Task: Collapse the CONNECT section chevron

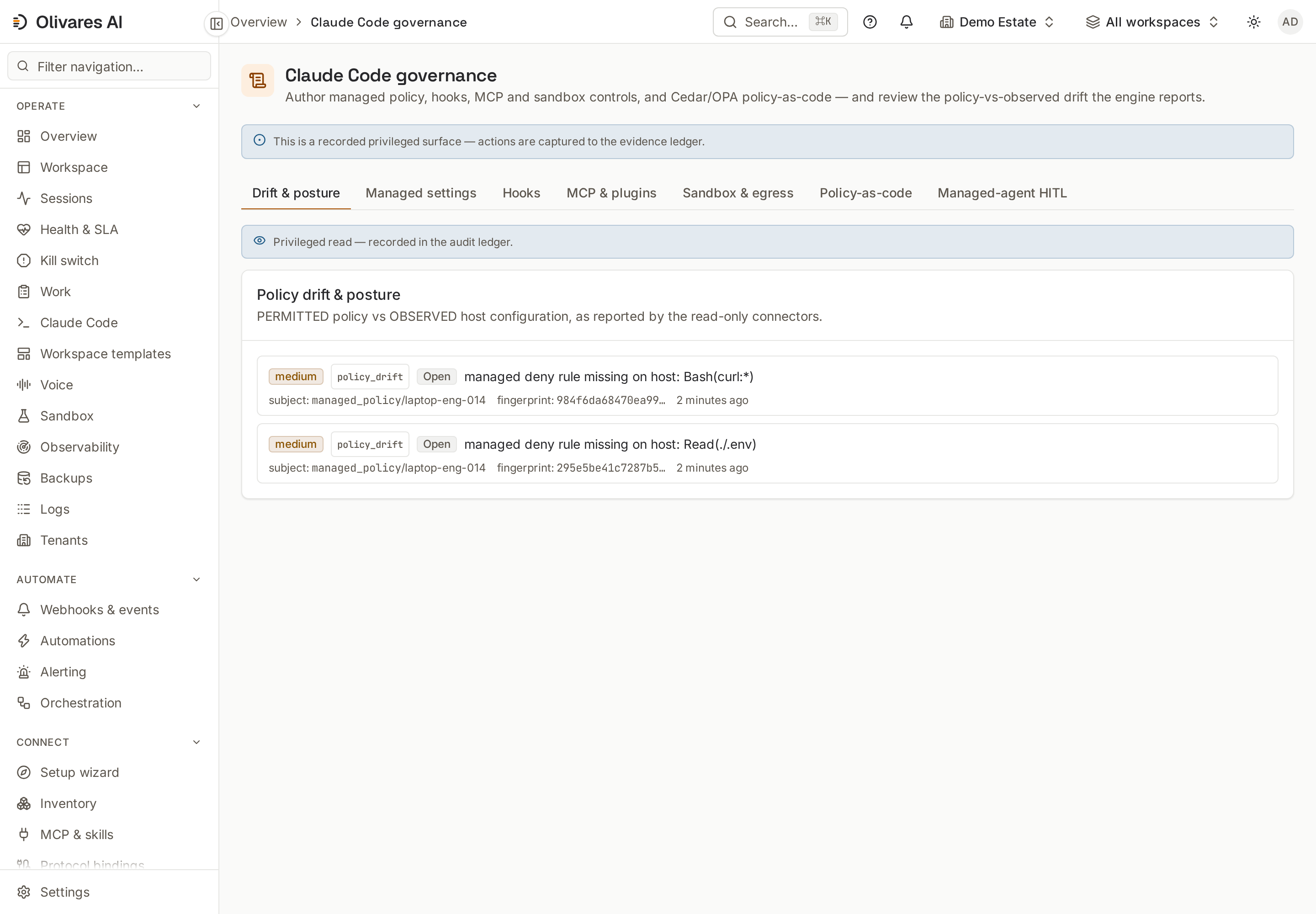Action: (196, 742)
